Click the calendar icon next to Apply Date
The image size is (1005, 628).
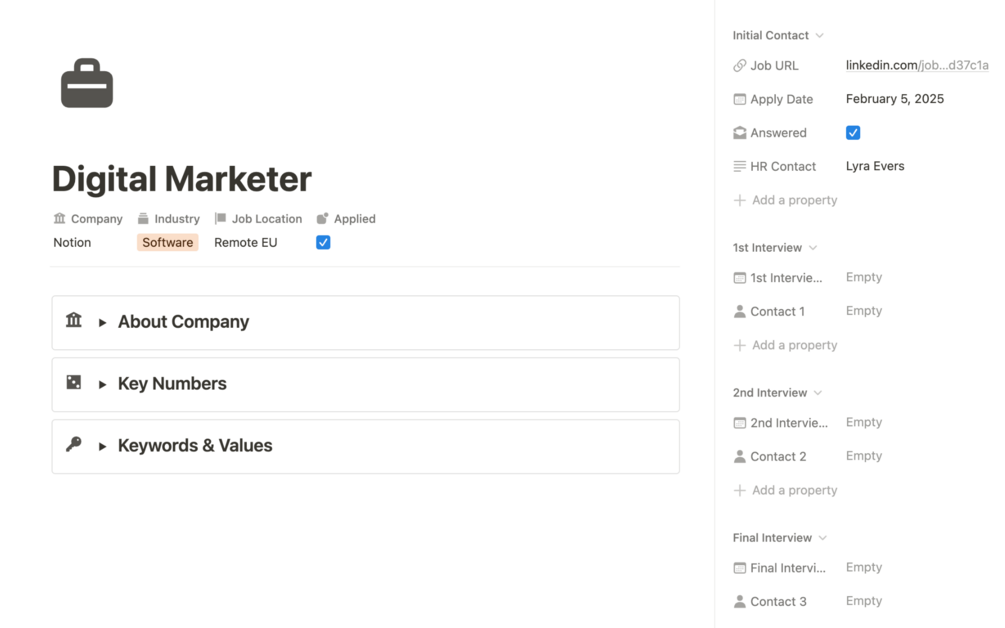point(740,99)
